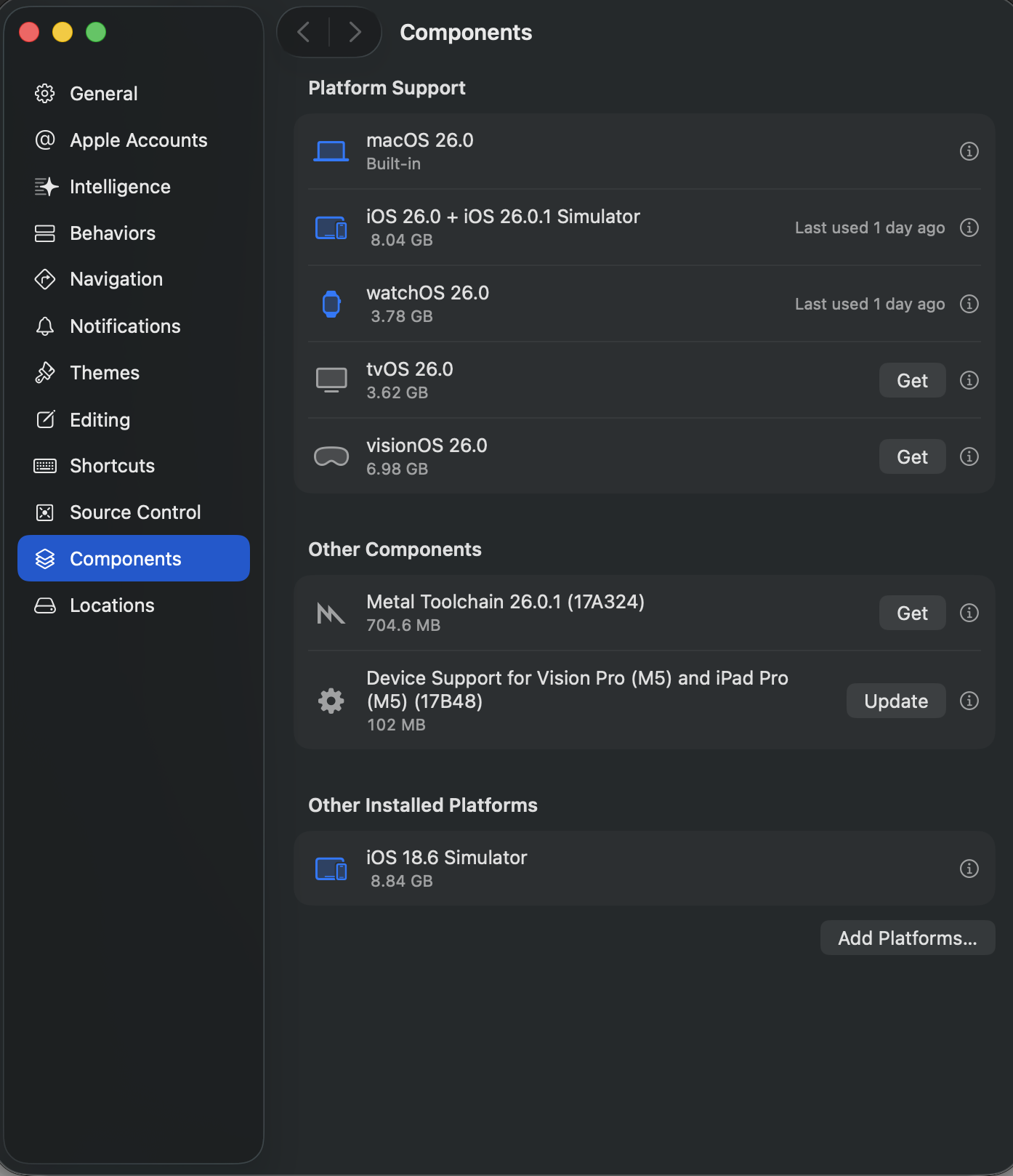This screenshot has width=1013, height=1176.
Task: Download visionOS 26.0 with Get button
Action: click(x=911, y=456)
